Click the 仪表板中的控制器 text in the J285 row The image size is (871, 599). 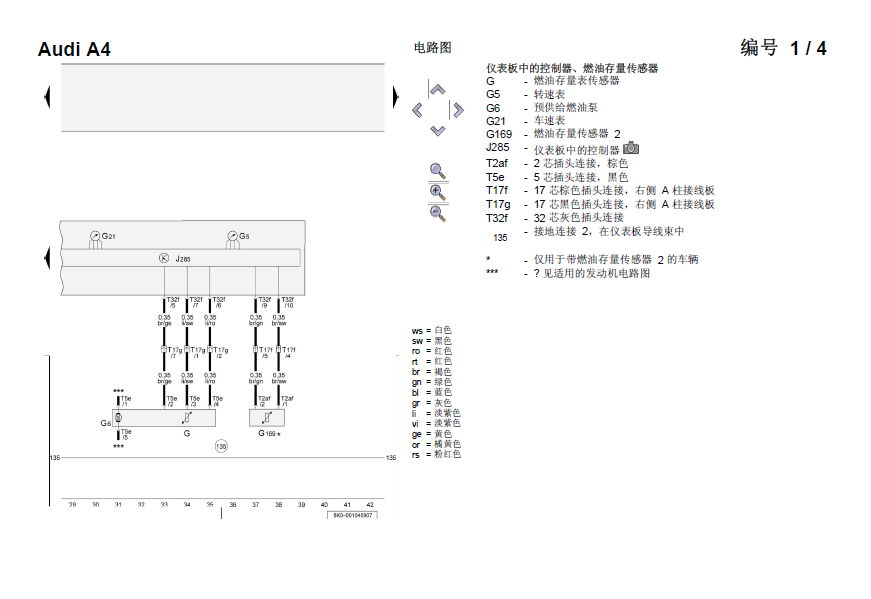pyautogui.click(x=577, y=150)
